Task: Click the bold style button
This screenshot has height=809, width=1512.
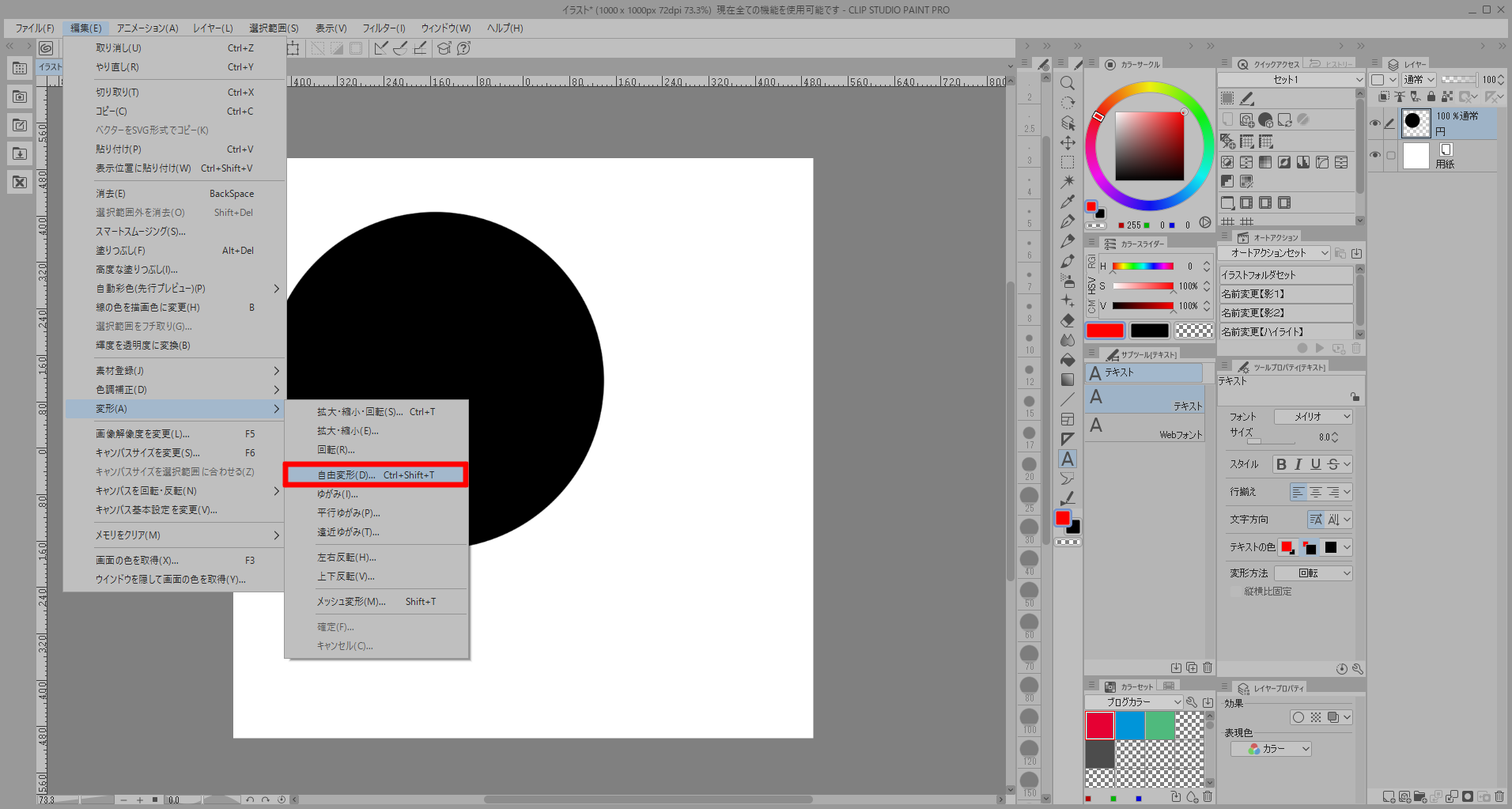Action: click(x=1282, y=464)
